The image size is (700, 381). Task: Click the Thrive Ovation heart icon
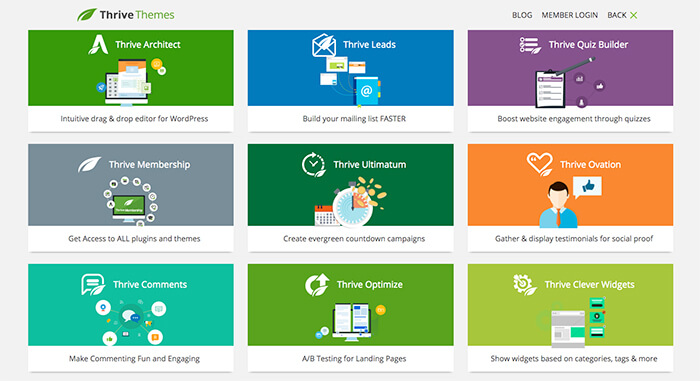(x=539, y=164)
